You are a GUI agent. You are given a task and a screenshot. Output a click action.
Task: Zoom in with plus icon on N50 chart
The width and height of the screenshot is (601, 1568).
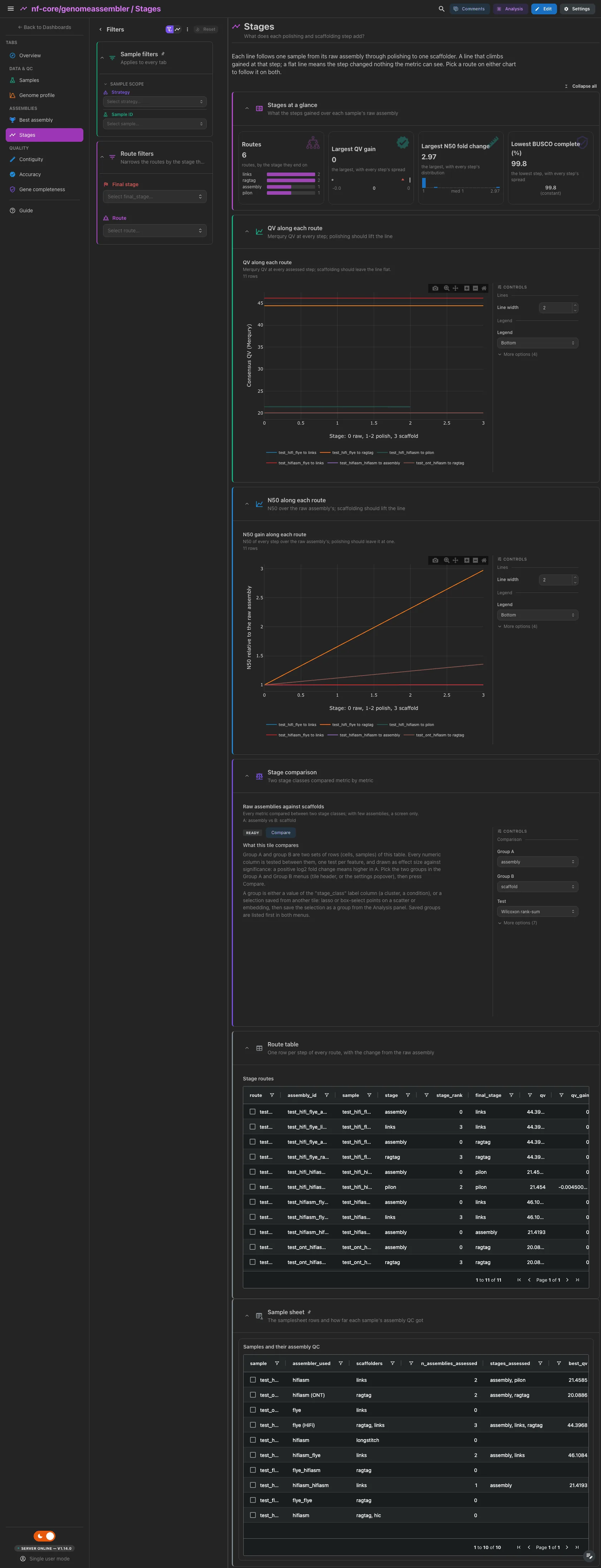(466, 560)
